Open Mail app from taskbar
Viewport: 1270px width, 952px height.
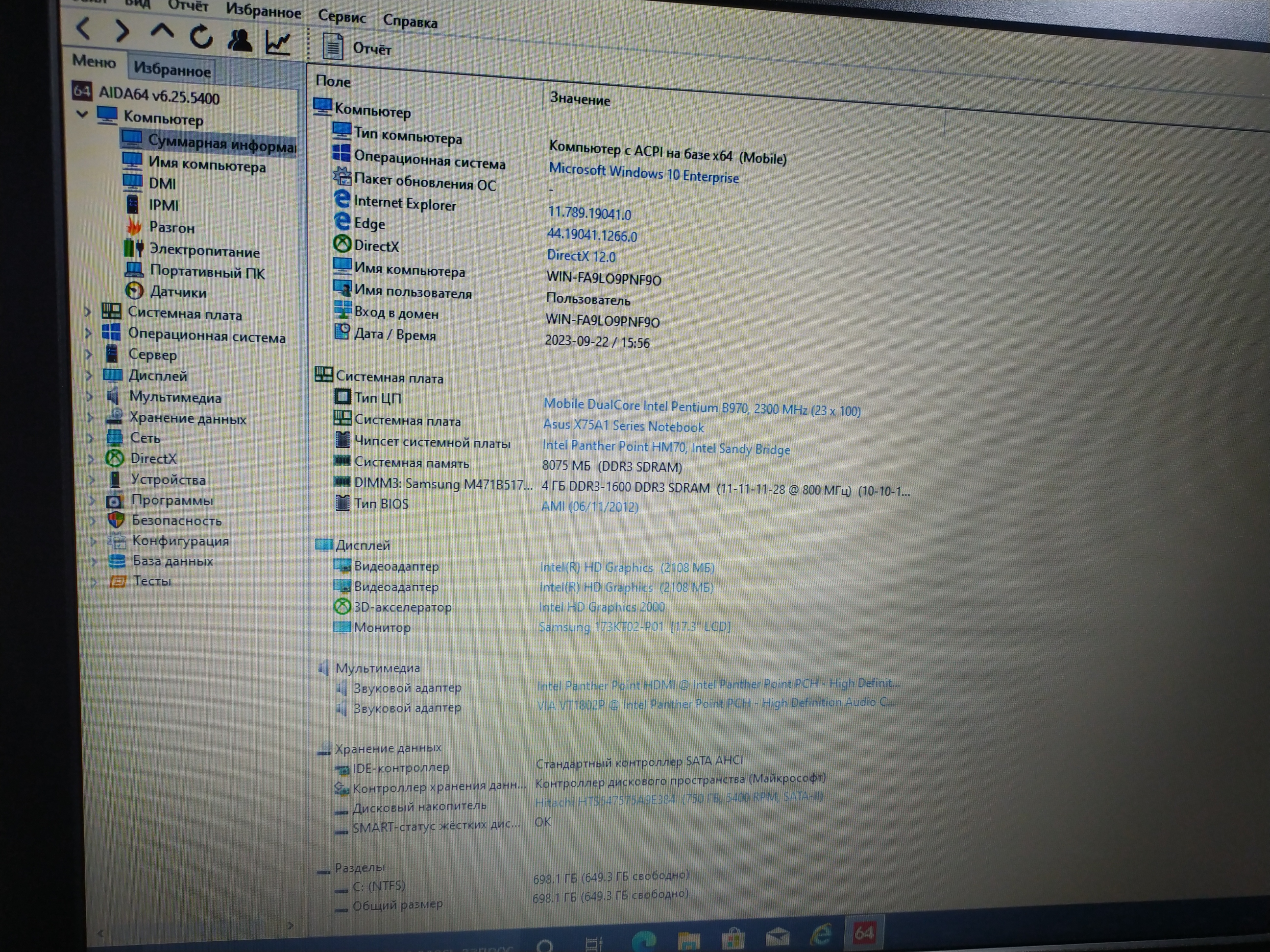pos(778,938)
